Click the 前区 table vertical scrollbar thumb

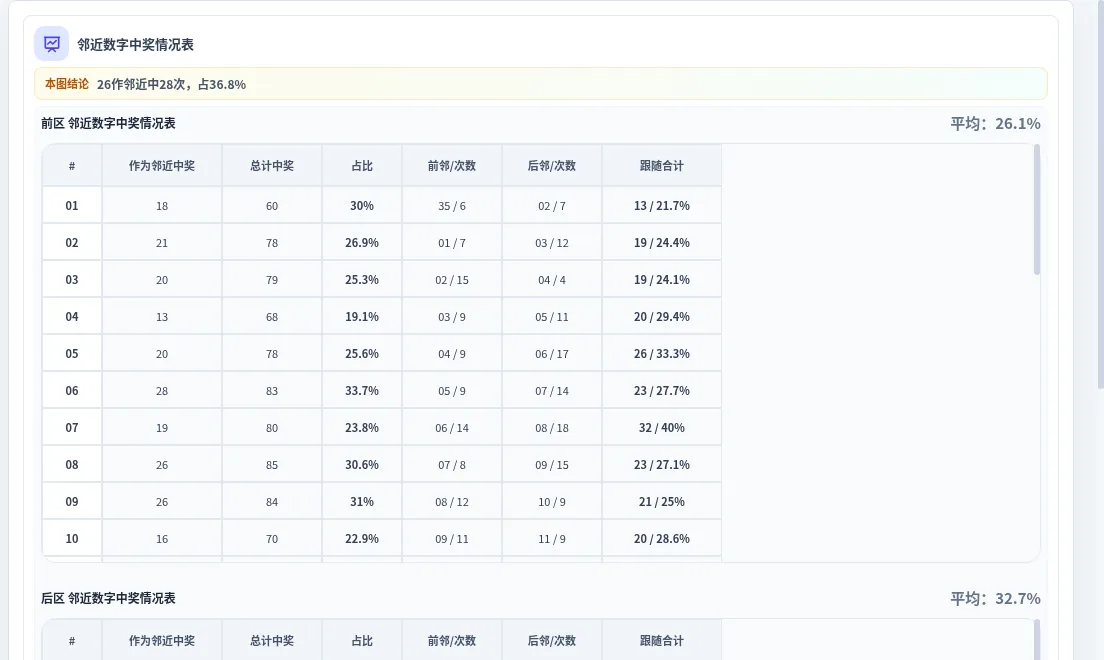pyautogui.click(x=1036, y=209)
